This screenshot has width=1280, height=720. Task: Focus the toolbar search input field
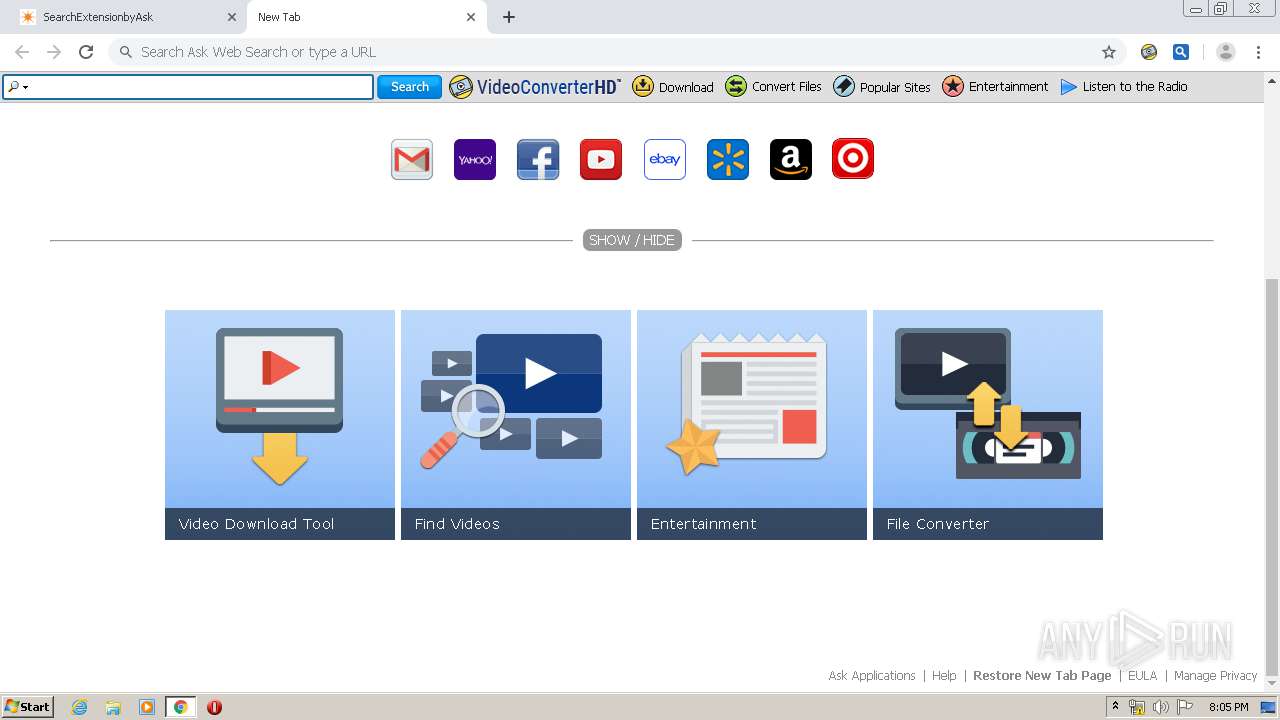(x=188, y=87)
